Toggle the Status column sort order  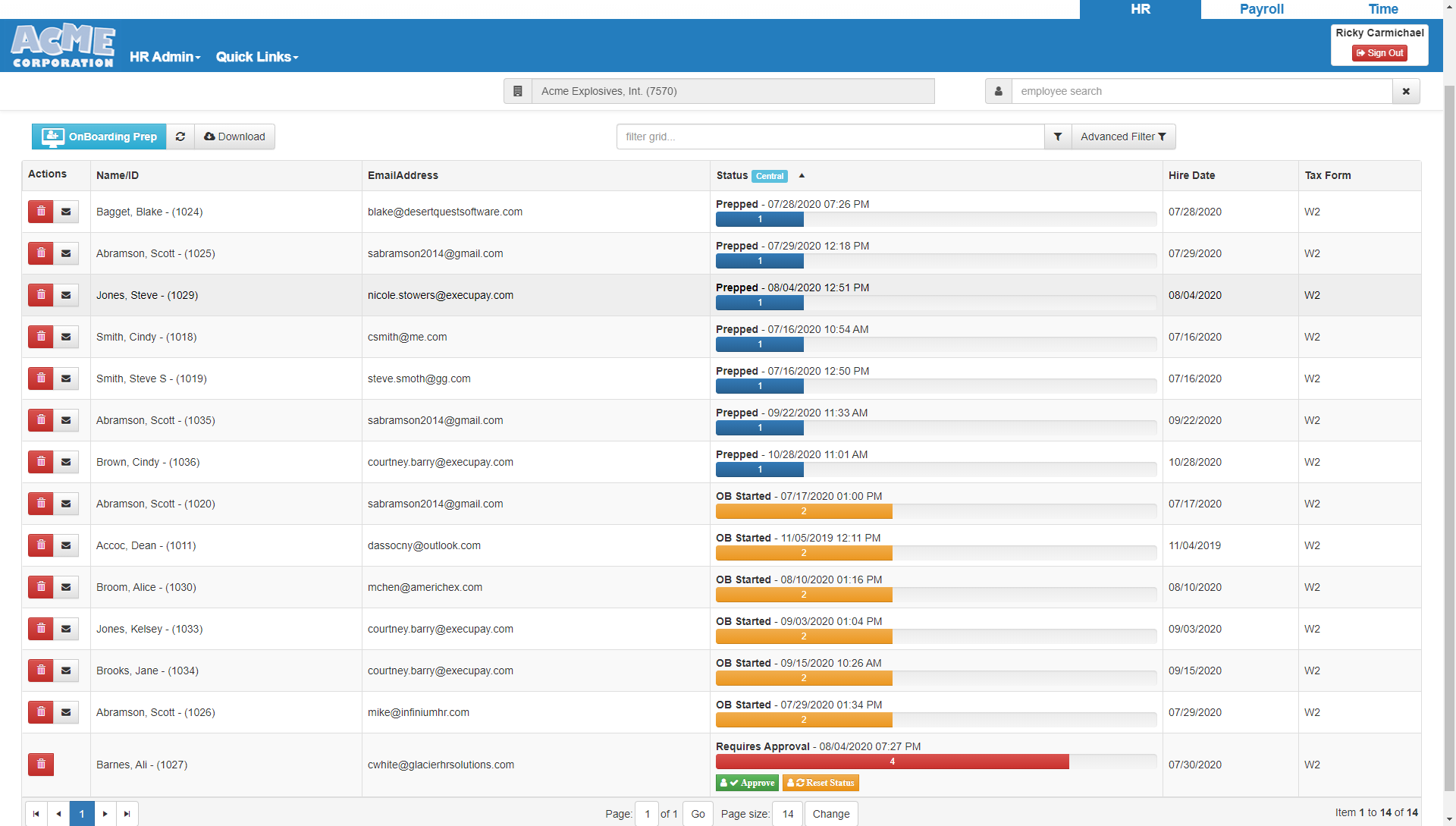(802, 176)
